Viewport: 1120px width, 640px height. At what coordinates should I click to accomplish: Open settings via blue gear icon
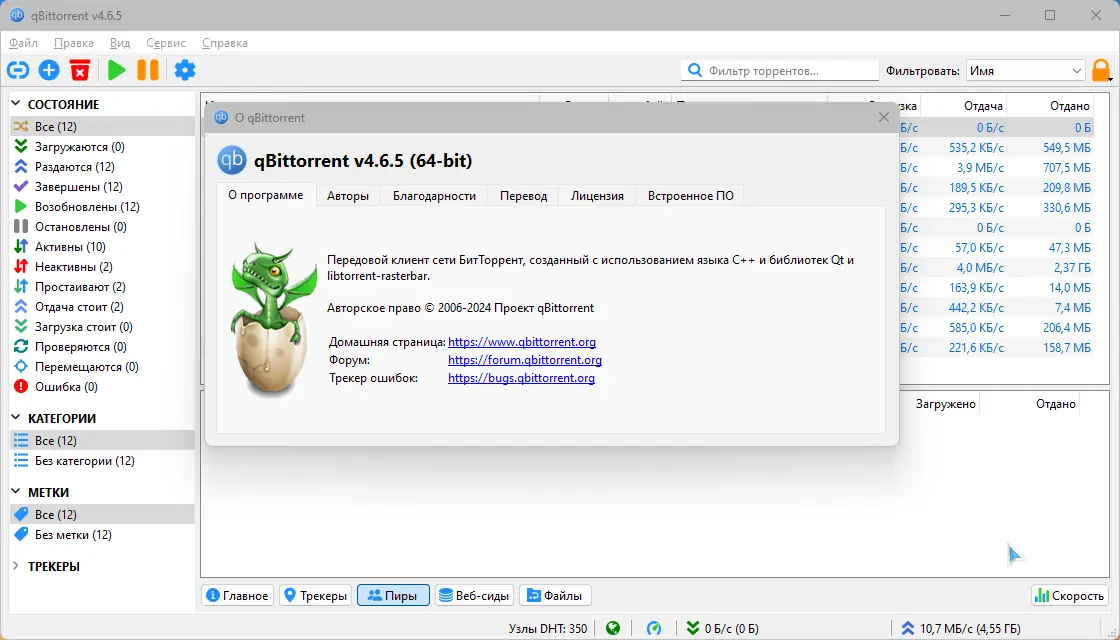(x=185, y=70)
